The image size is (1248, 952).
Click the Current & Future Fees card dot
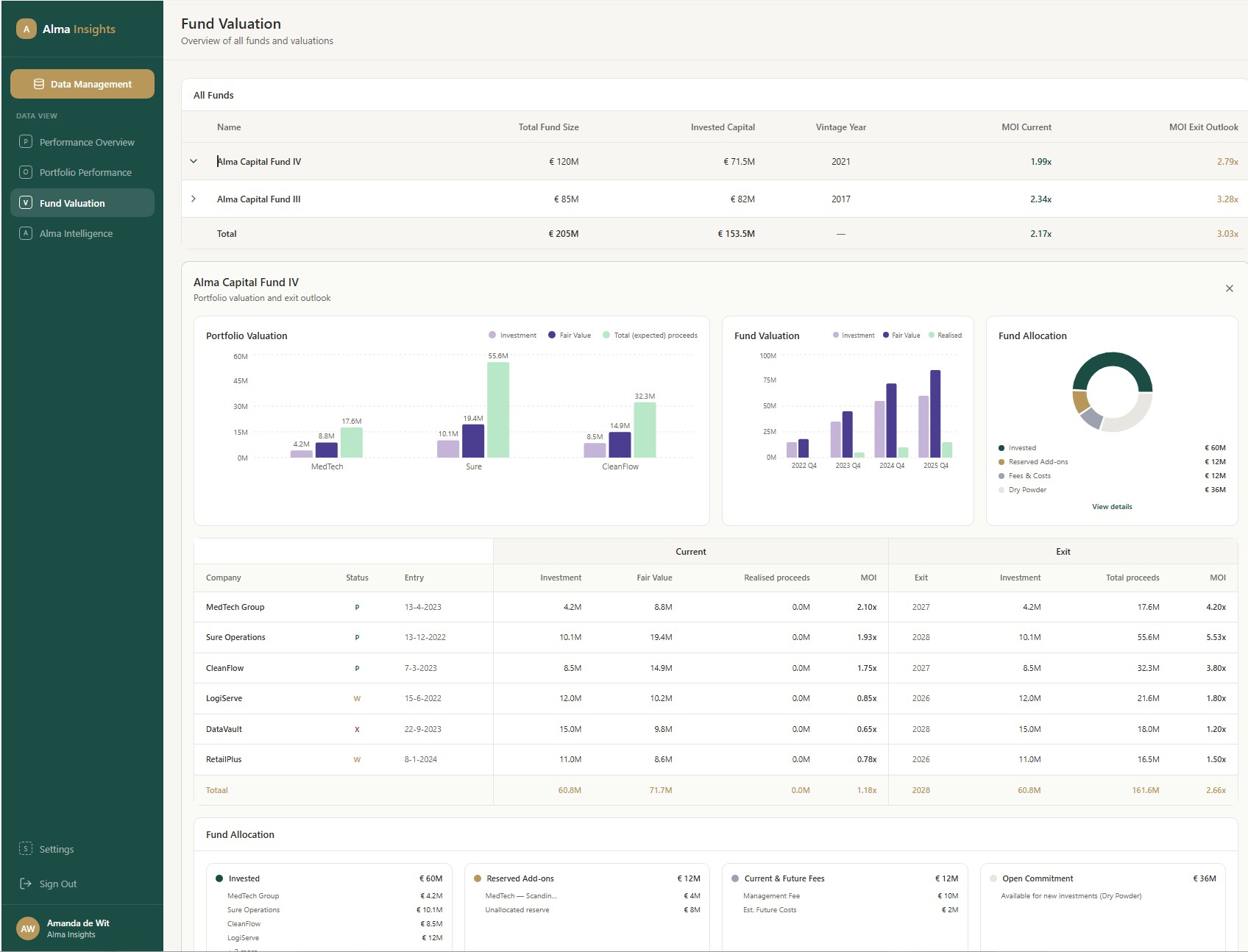[735, 878]
